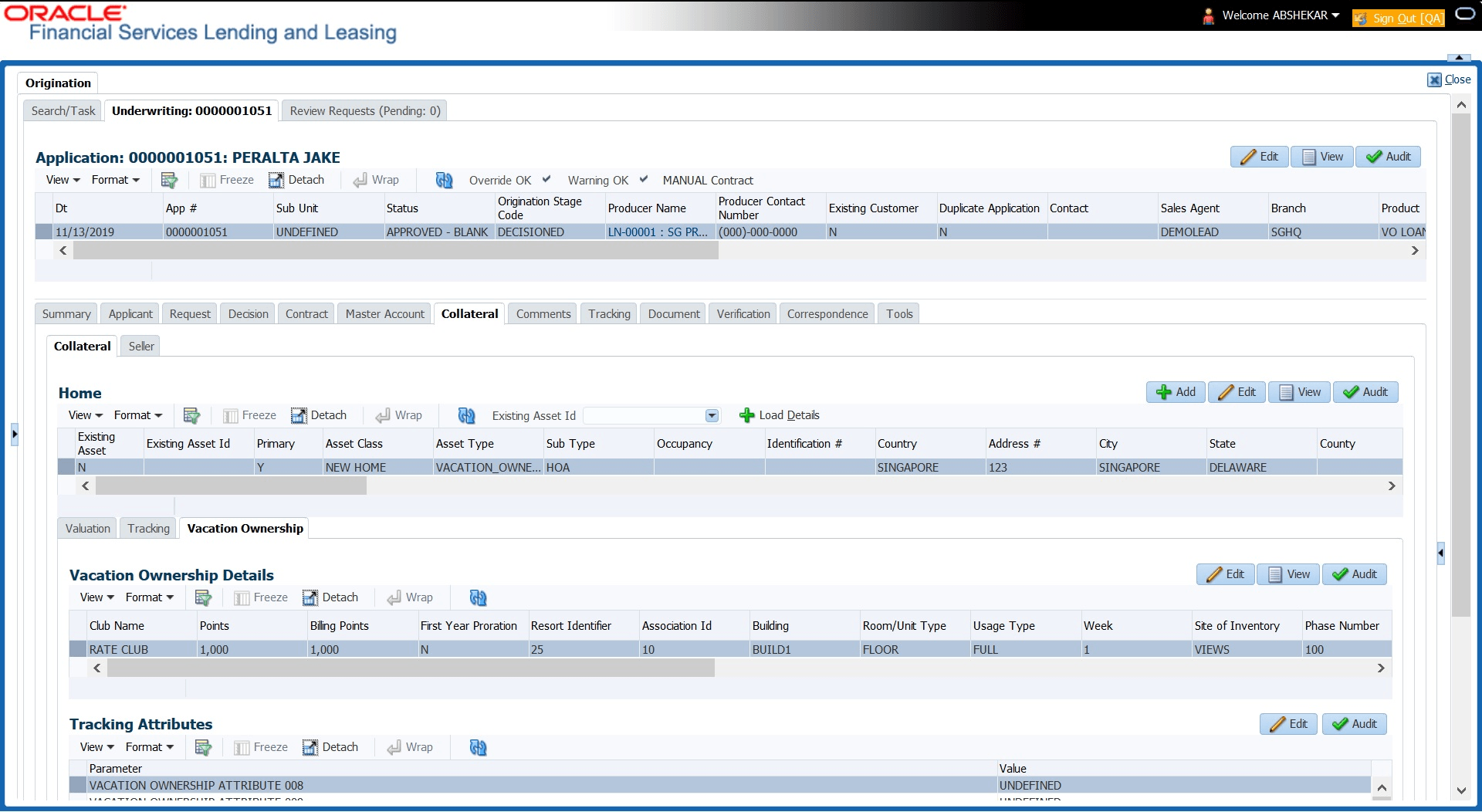Open the Correspondence tab
Image resolution: width=1482 pixels, height=812 pixels.
827,314
